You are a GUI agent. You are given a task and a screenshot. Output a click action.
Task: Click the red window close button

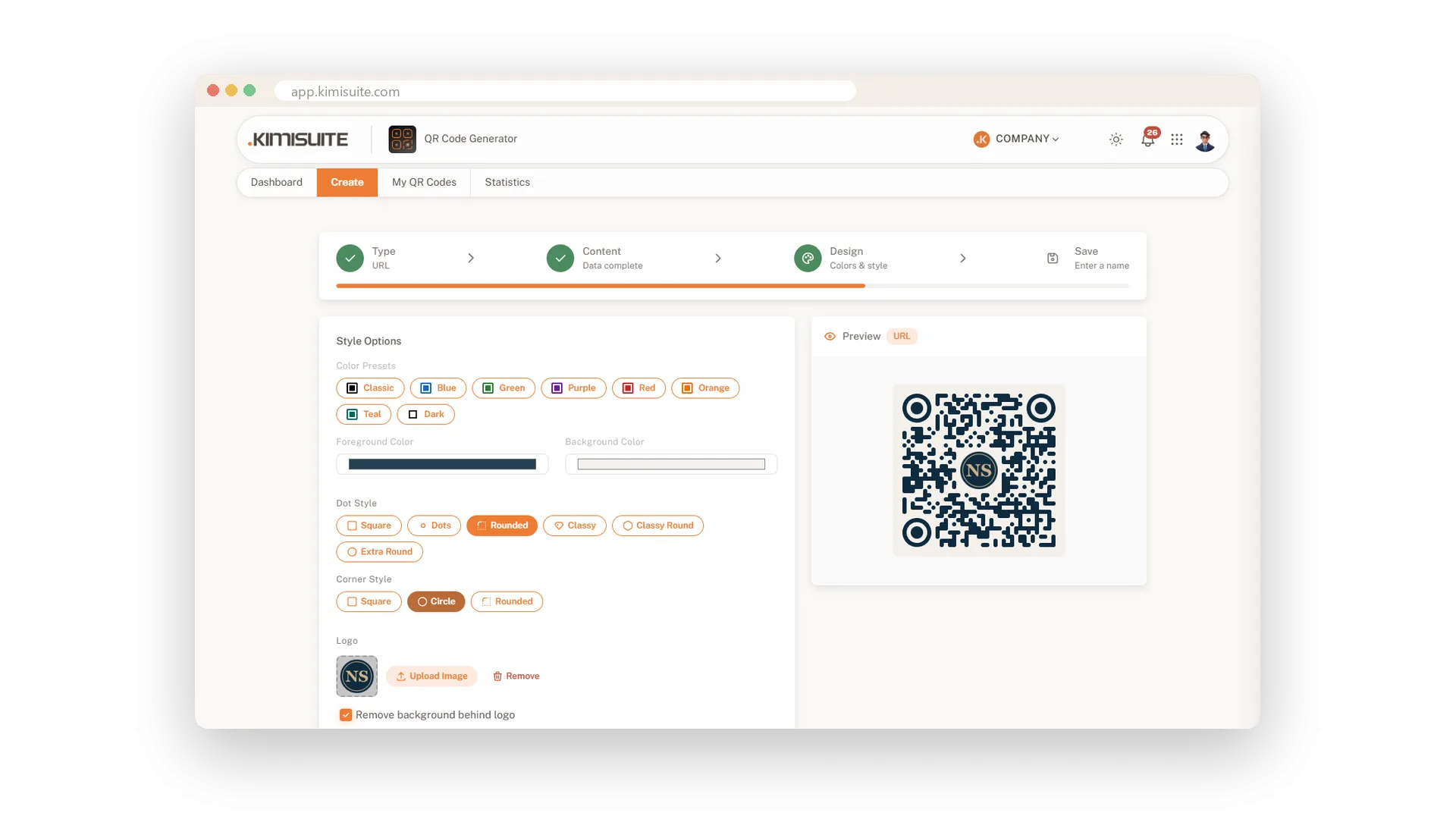(x=213, y=90)
